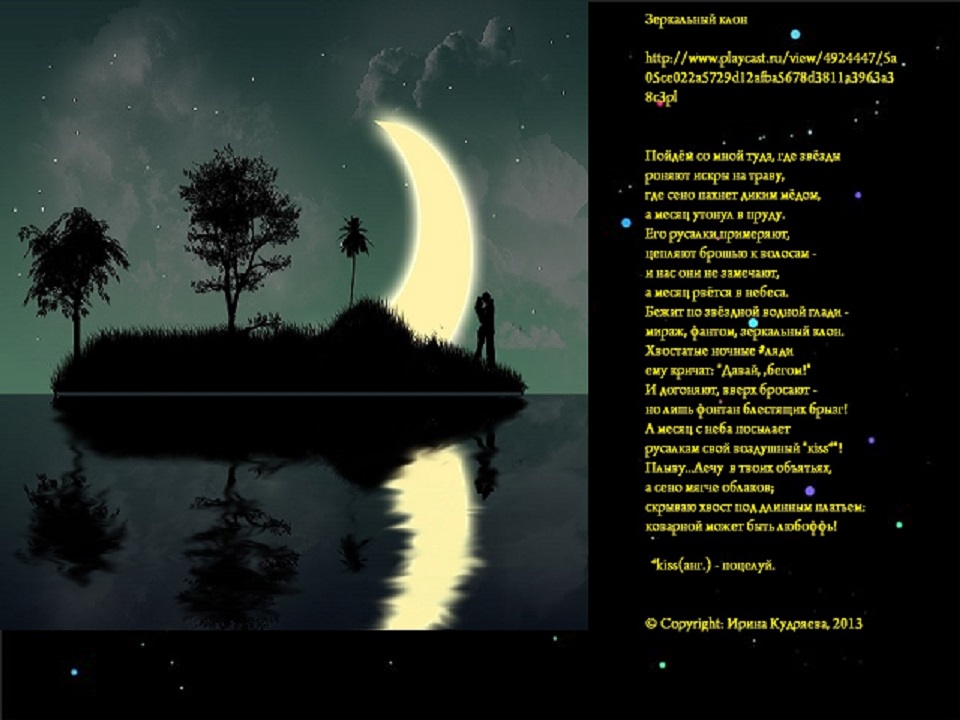Select the line "роняют искры на траву"
960x720 pixels.
[714, 176]
